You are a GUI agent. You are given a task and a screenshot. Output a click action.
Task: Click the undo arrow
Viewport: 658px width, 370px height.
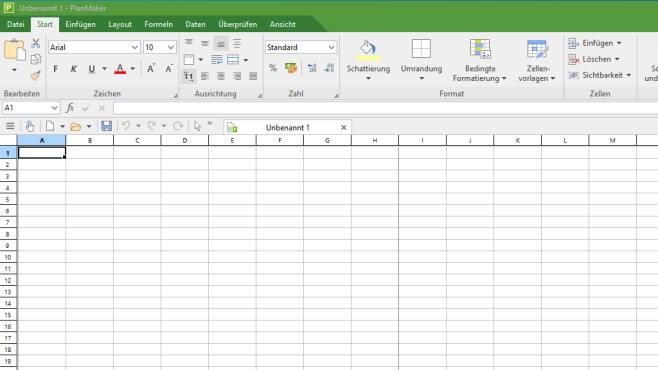click(x=126, y=126)
